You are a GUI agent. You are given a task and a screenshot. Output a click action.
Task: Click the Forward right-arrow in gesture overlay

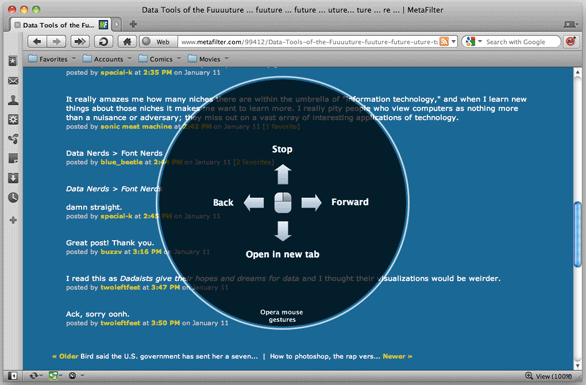(311, 203)
